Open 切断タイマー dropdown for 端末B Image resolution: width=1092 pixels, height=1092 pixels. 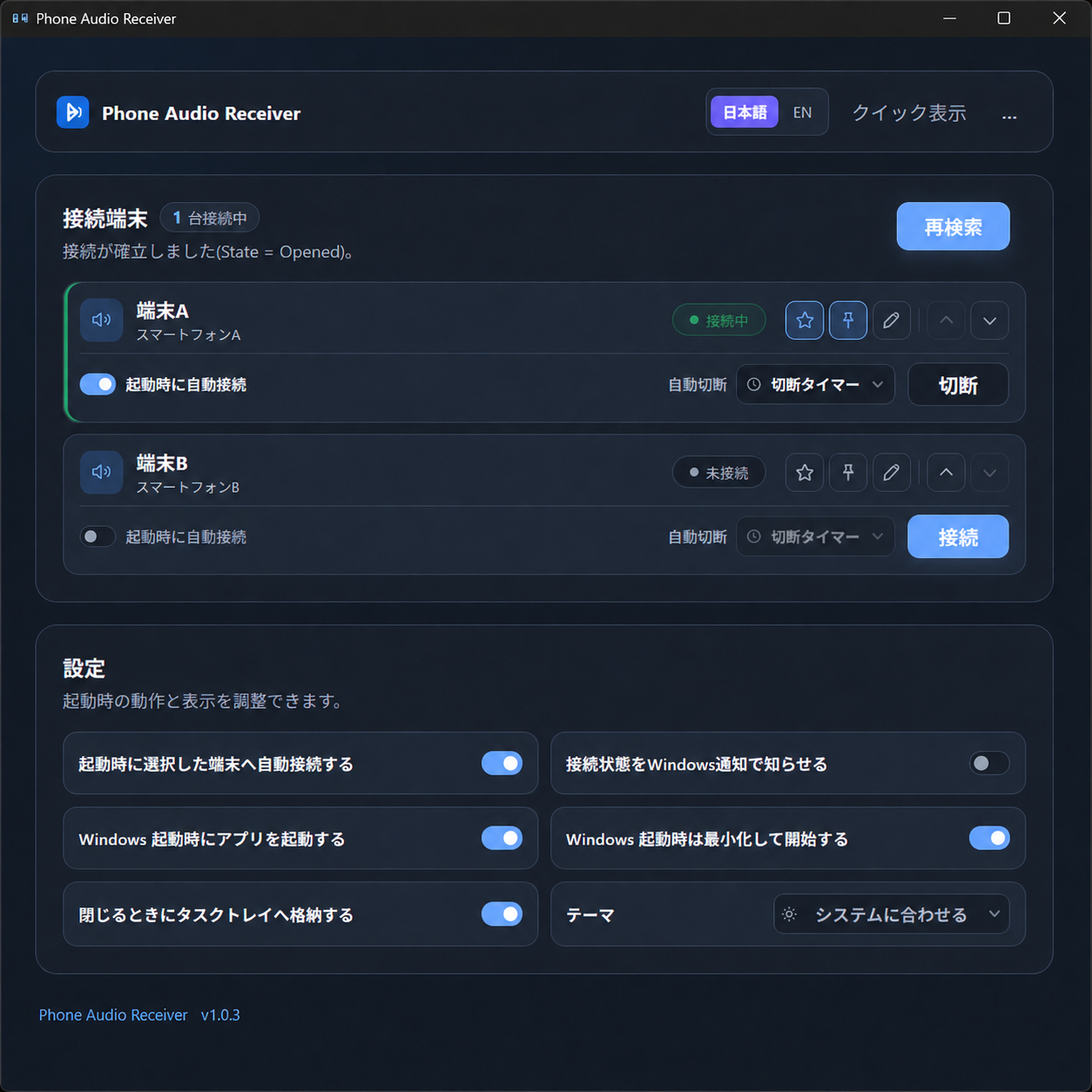pos(816,536)
